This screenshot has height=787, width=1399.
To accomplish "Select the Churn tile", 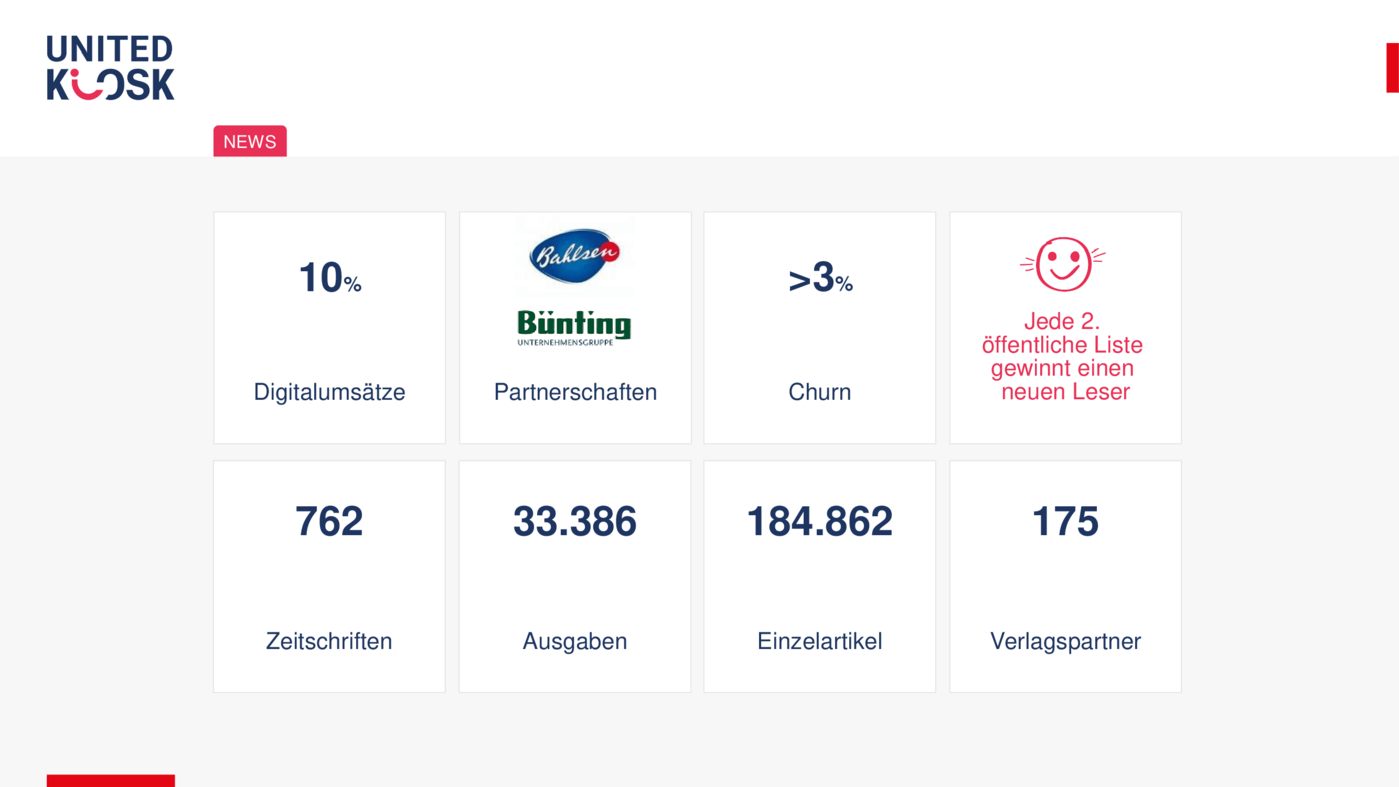I will (820, 328).
